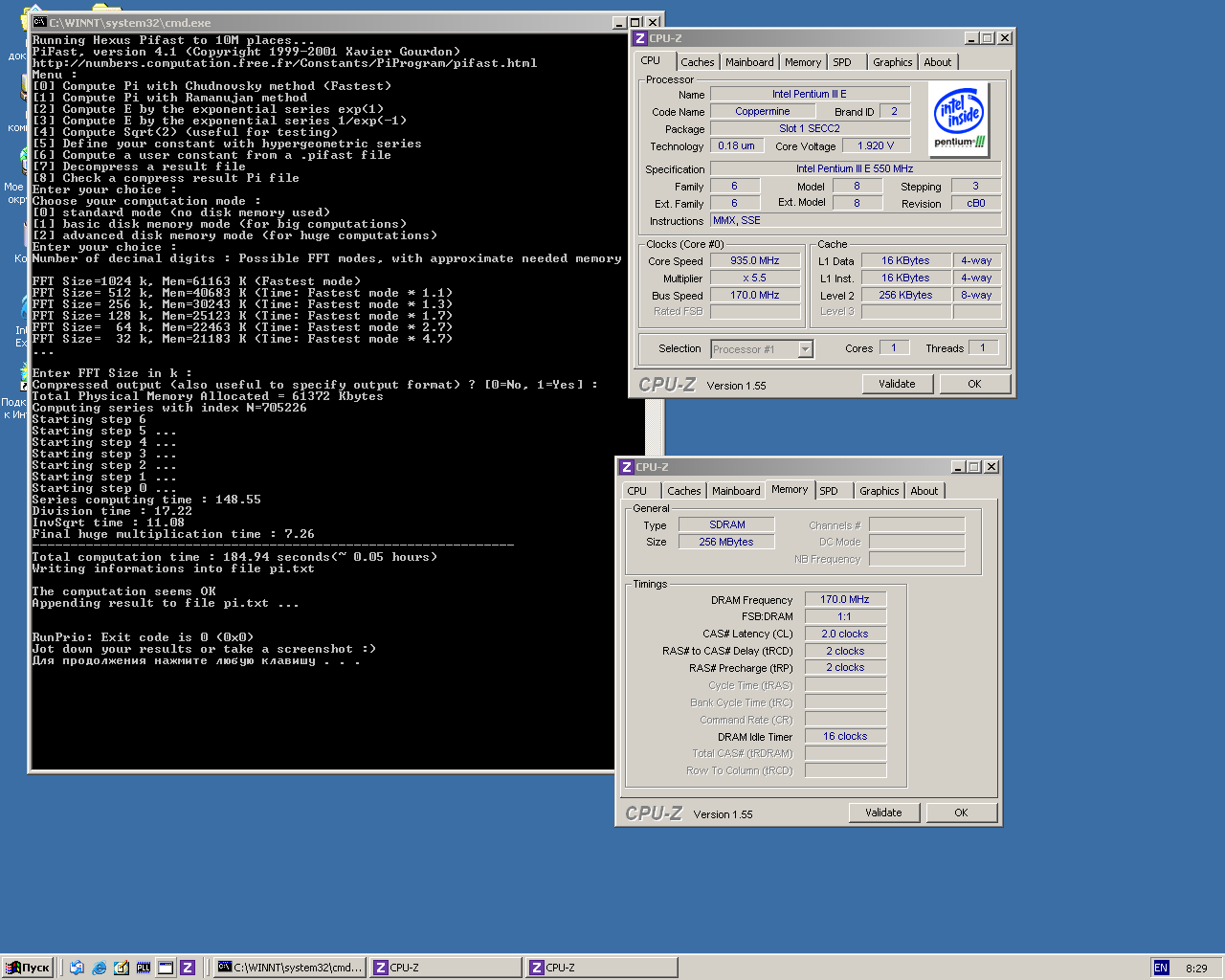Click the FSB:DRAM ratio value '1:1'

pyautogui.click(x=845, y=616)
